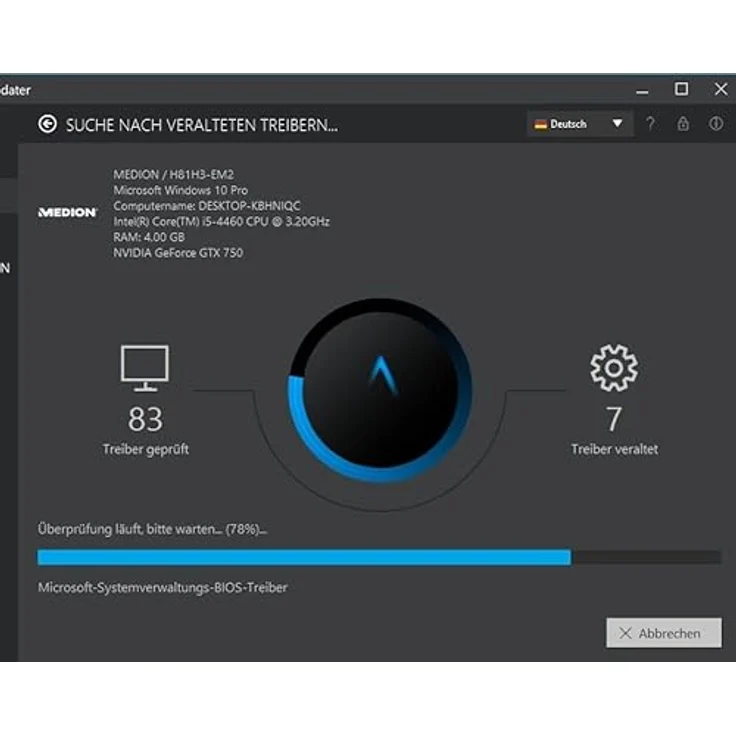Click the text "Treiber geprüft"
Screen dimensions: 736x736
tap(146, 449)
